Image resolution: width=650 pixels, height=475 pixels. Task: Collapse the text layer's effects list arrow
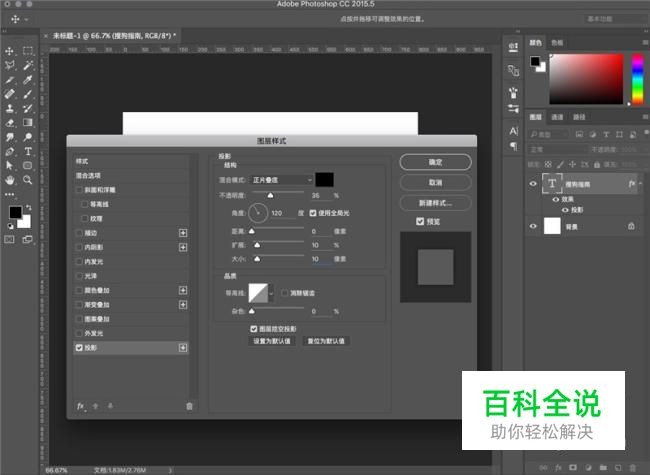[x=640, y=184]
